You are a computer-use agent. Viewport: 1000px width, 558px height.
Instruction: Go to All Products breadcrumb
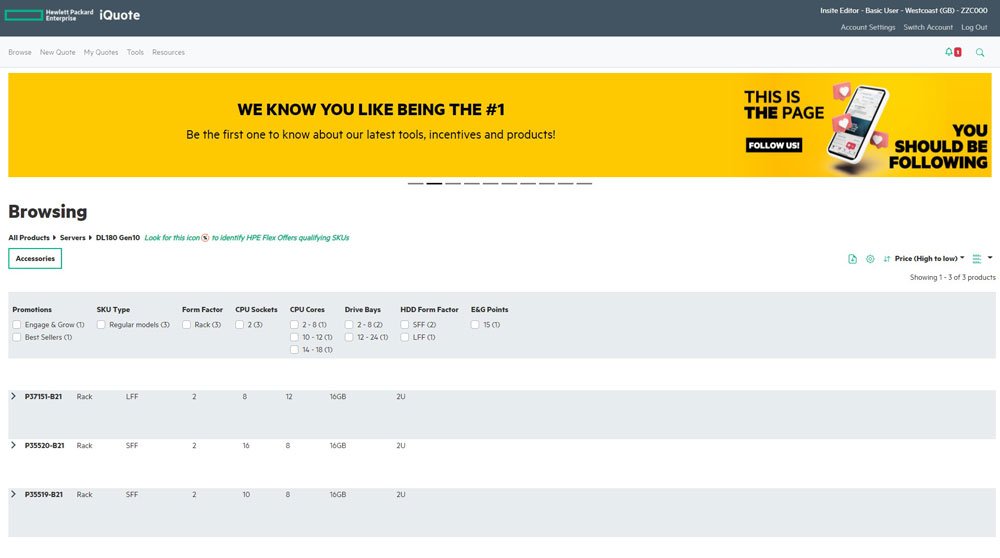(29, 238)
